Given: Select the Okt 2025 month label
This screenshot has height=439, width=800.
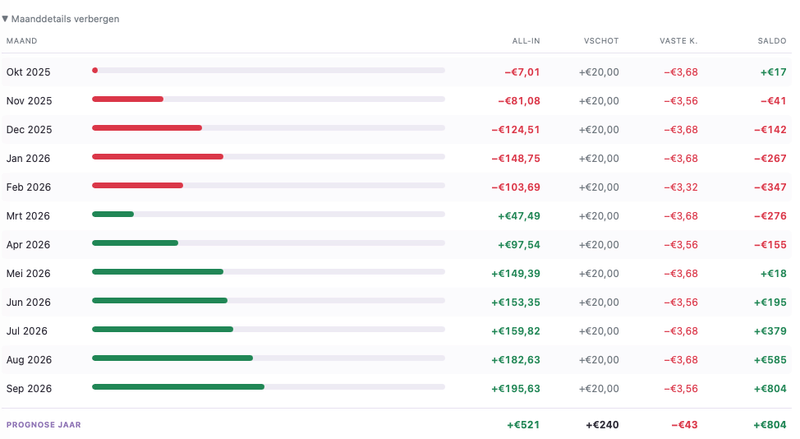Looking at the screenshot, I should coord(28,72).
